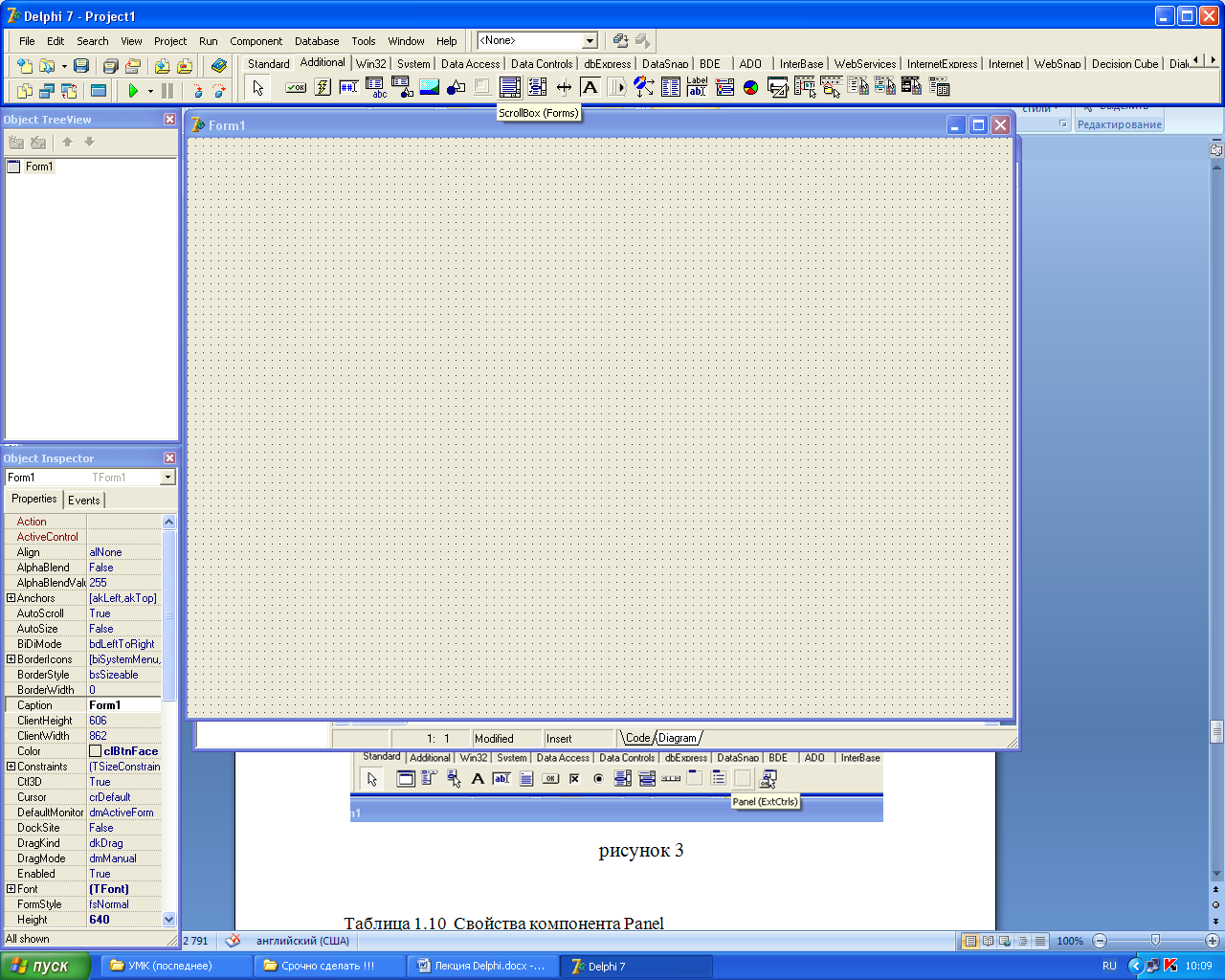The width and height of the screenshot is (1225, 980).
Task: Expand the BorderIcons property
Action: [11, 659]
